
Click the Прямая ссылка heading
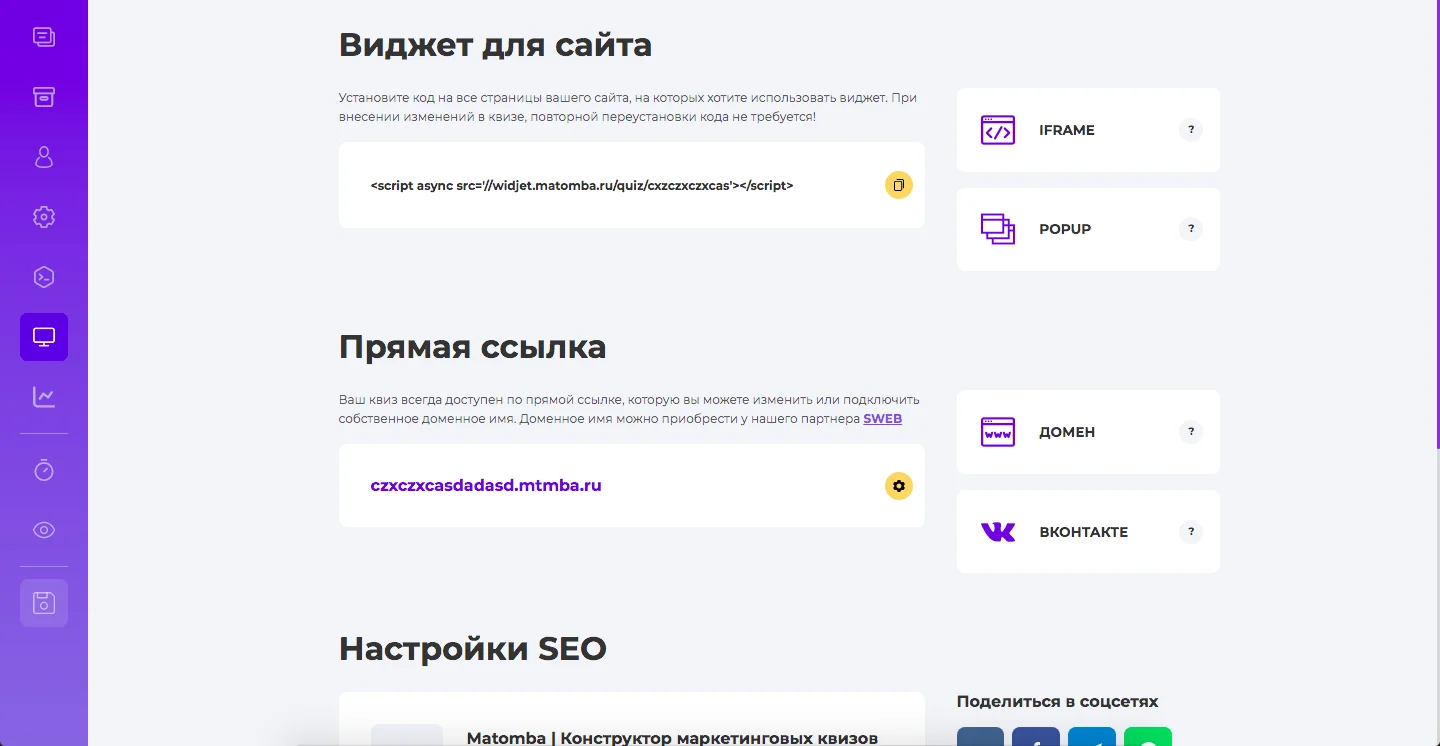(x=472, y=347)
